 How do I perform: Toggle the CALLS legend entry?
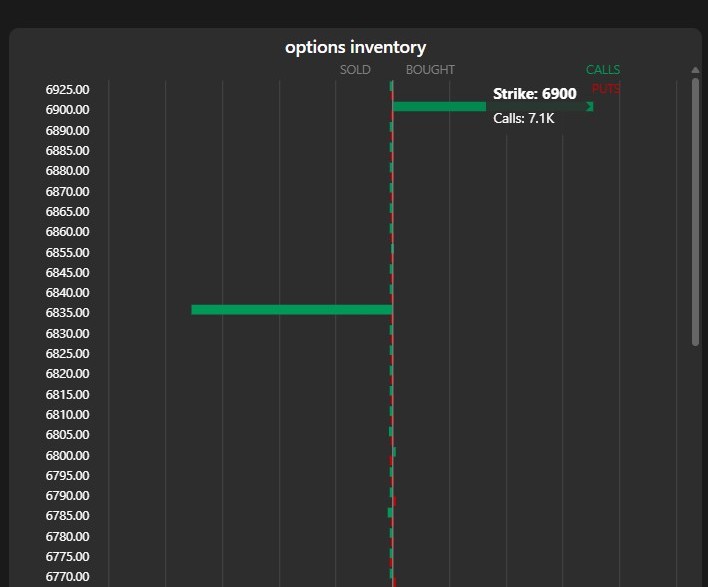coord(603,70)
